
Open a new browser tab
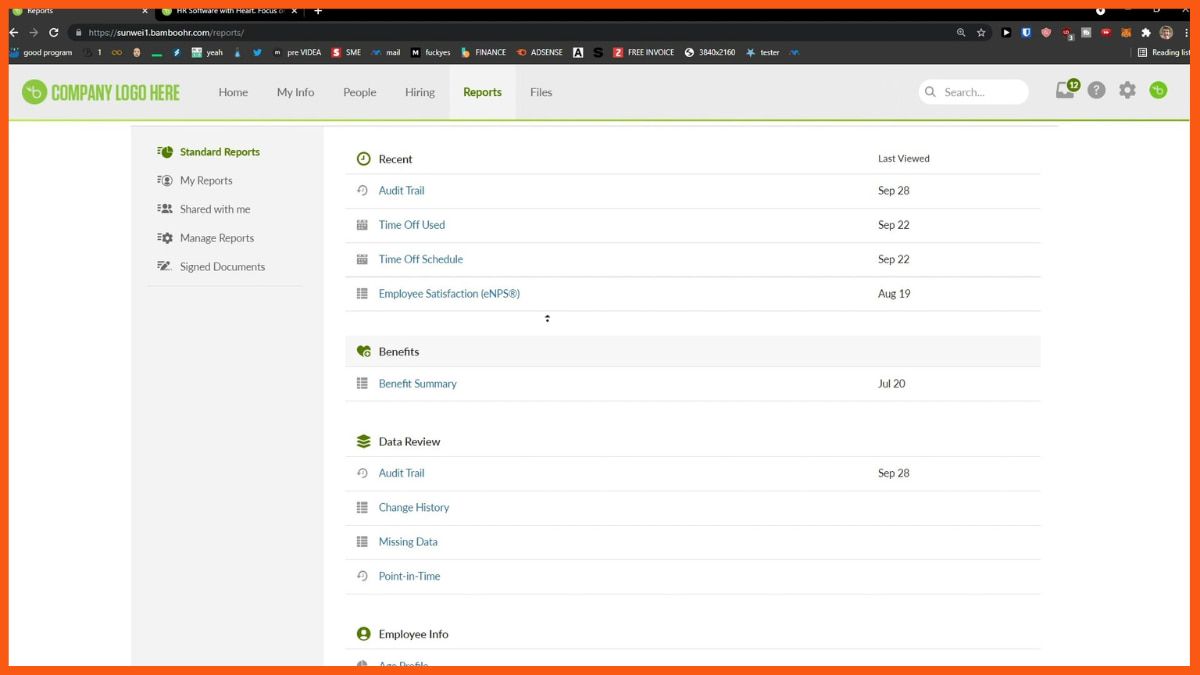tap(318, 11)
